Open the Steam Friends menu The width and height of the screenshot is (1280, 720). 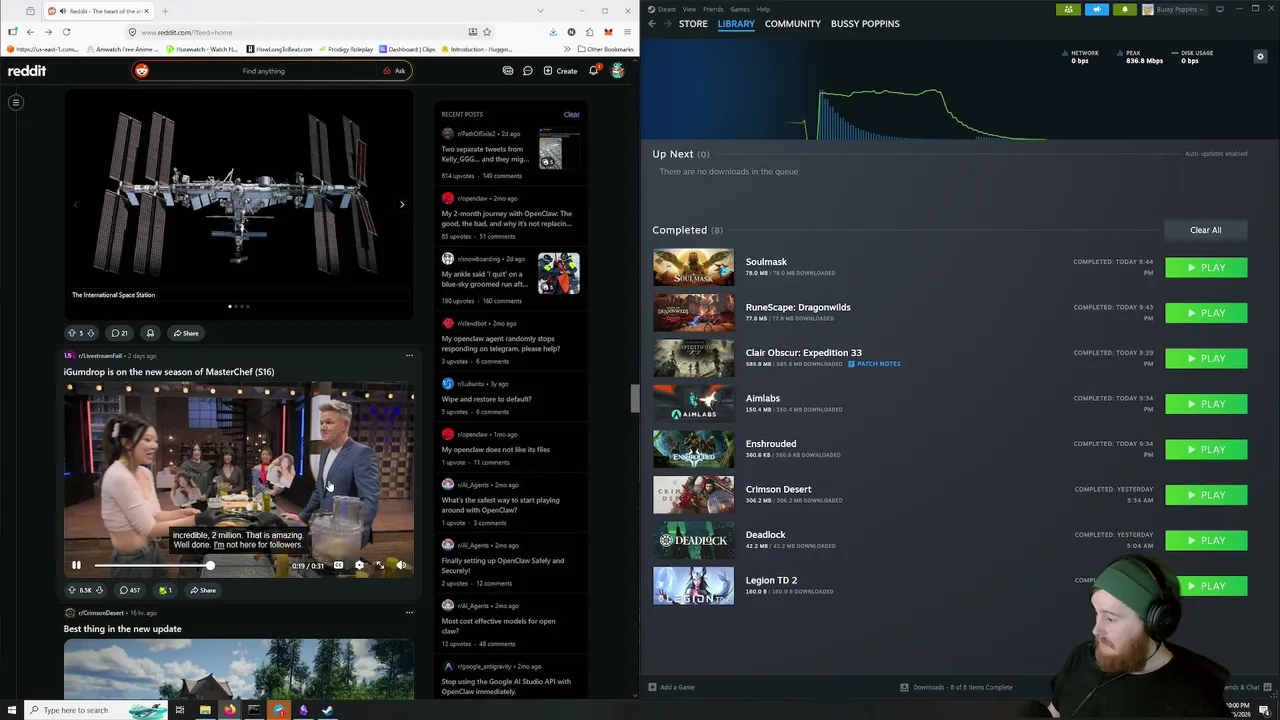point(713,9)
